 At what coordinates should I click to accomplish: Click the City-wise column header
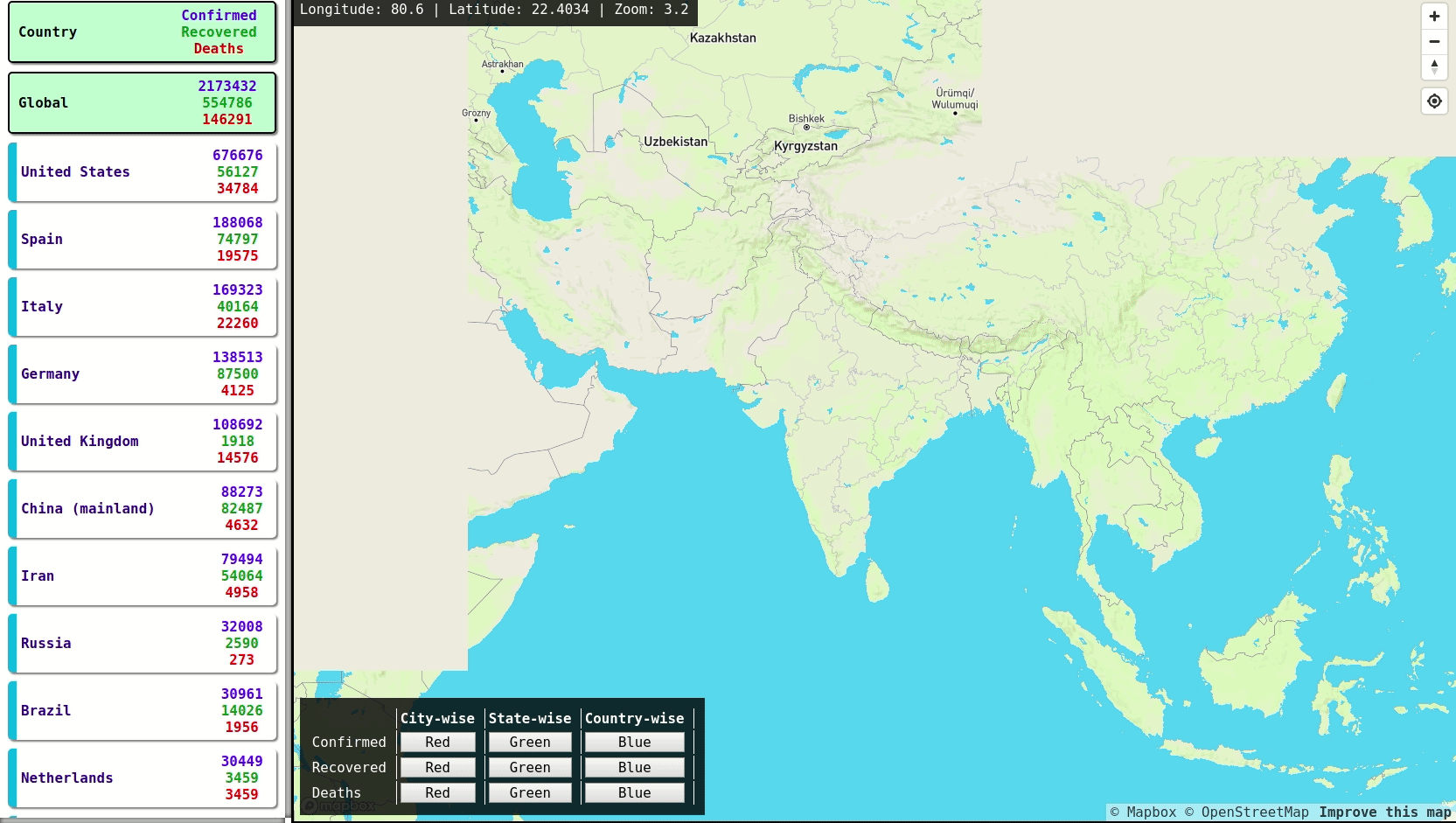(x=438, y=719)
